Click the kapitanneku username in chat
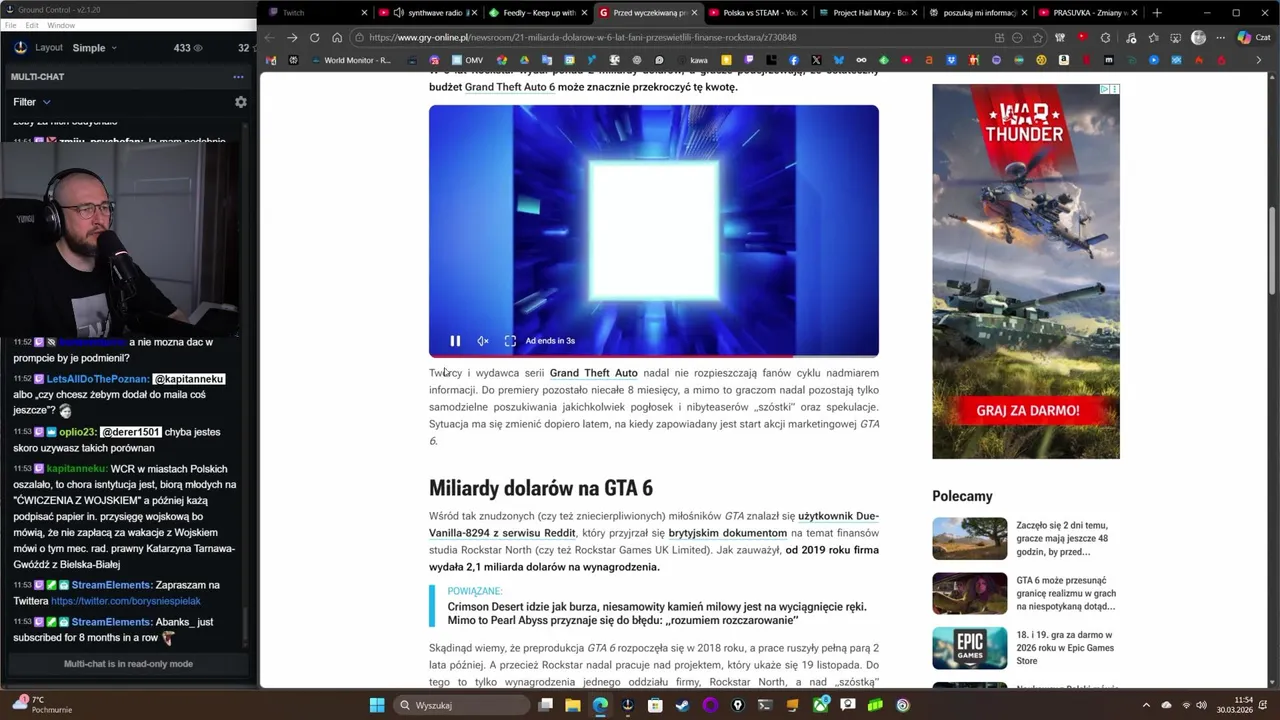 point(76,469)
